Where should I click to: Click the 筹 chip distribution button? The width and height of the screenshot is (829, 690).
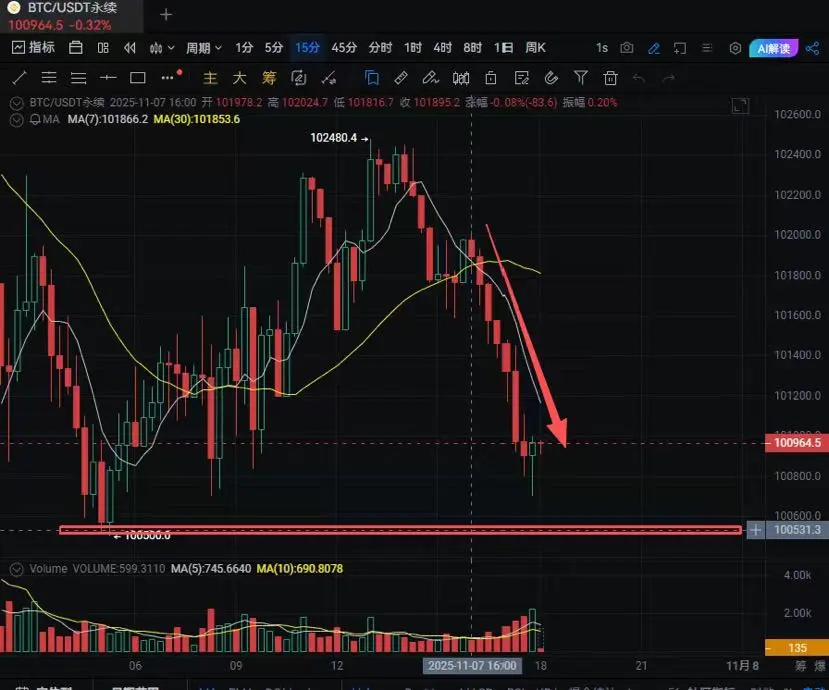click(269, 78)
